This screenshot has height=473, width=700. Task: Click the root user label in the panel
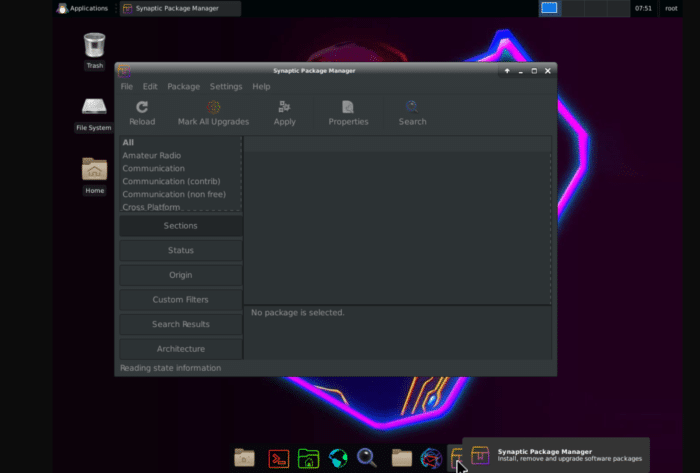(671, 8)
